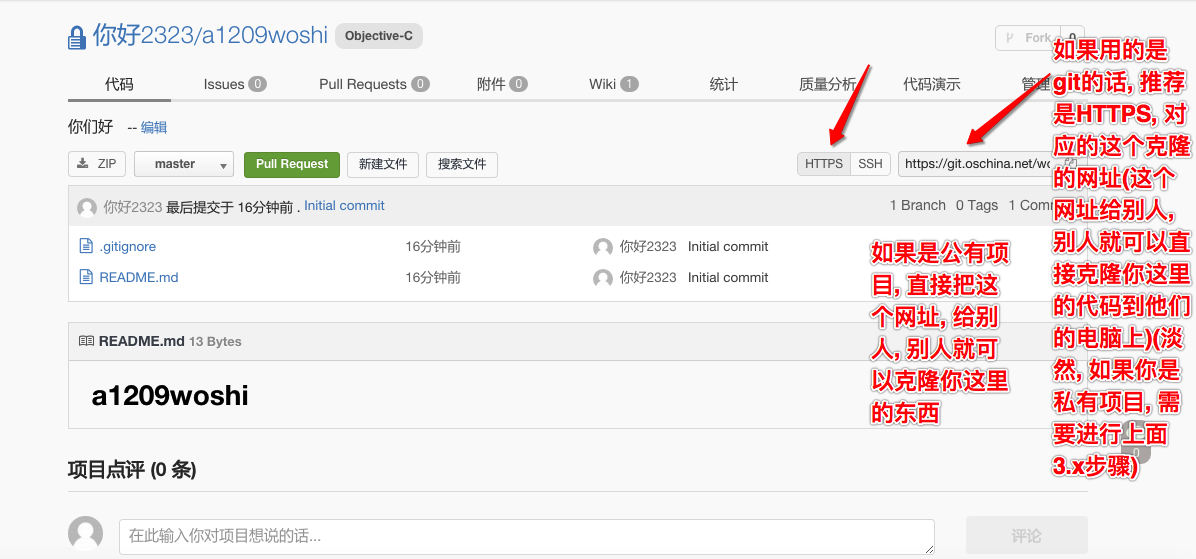Open the 附件 tab
Image resolution: width=1196 pixels, height=559 pixels.
pos(502,84)
